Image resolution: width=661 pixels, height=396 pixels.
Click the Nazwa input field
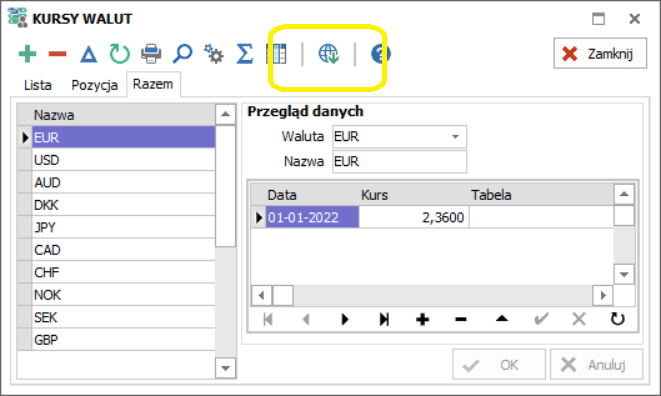click(x=399, y=162)
